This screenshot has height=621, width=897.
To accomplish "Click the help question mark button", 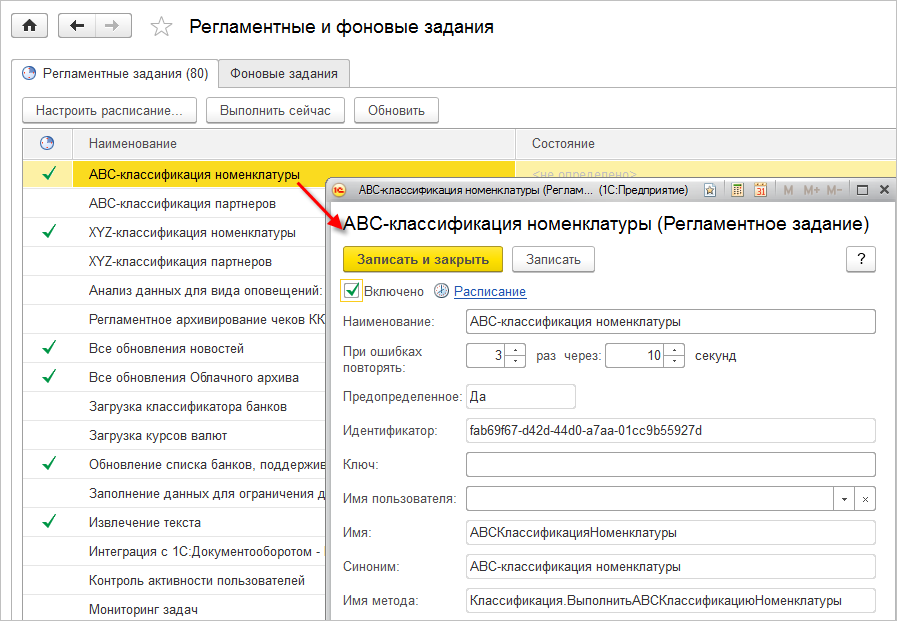I will (860, 260).
